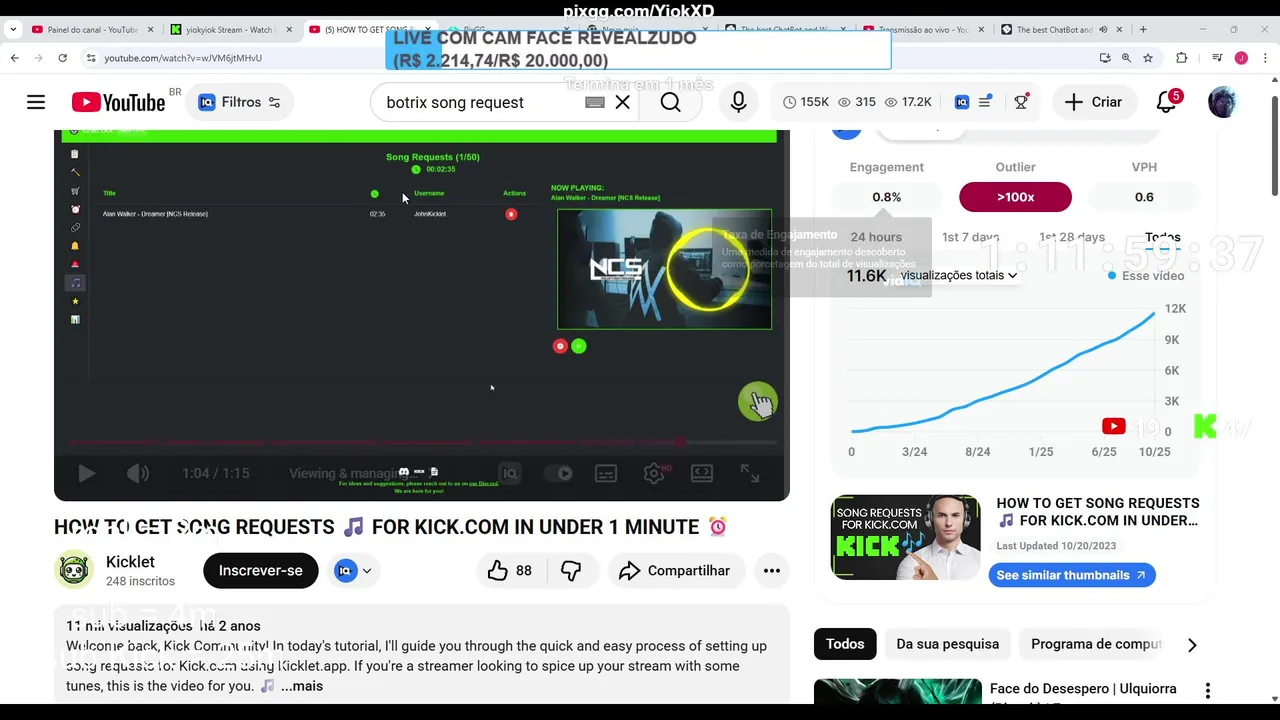
Task: Clear the search box text
Action: (622, 102)
